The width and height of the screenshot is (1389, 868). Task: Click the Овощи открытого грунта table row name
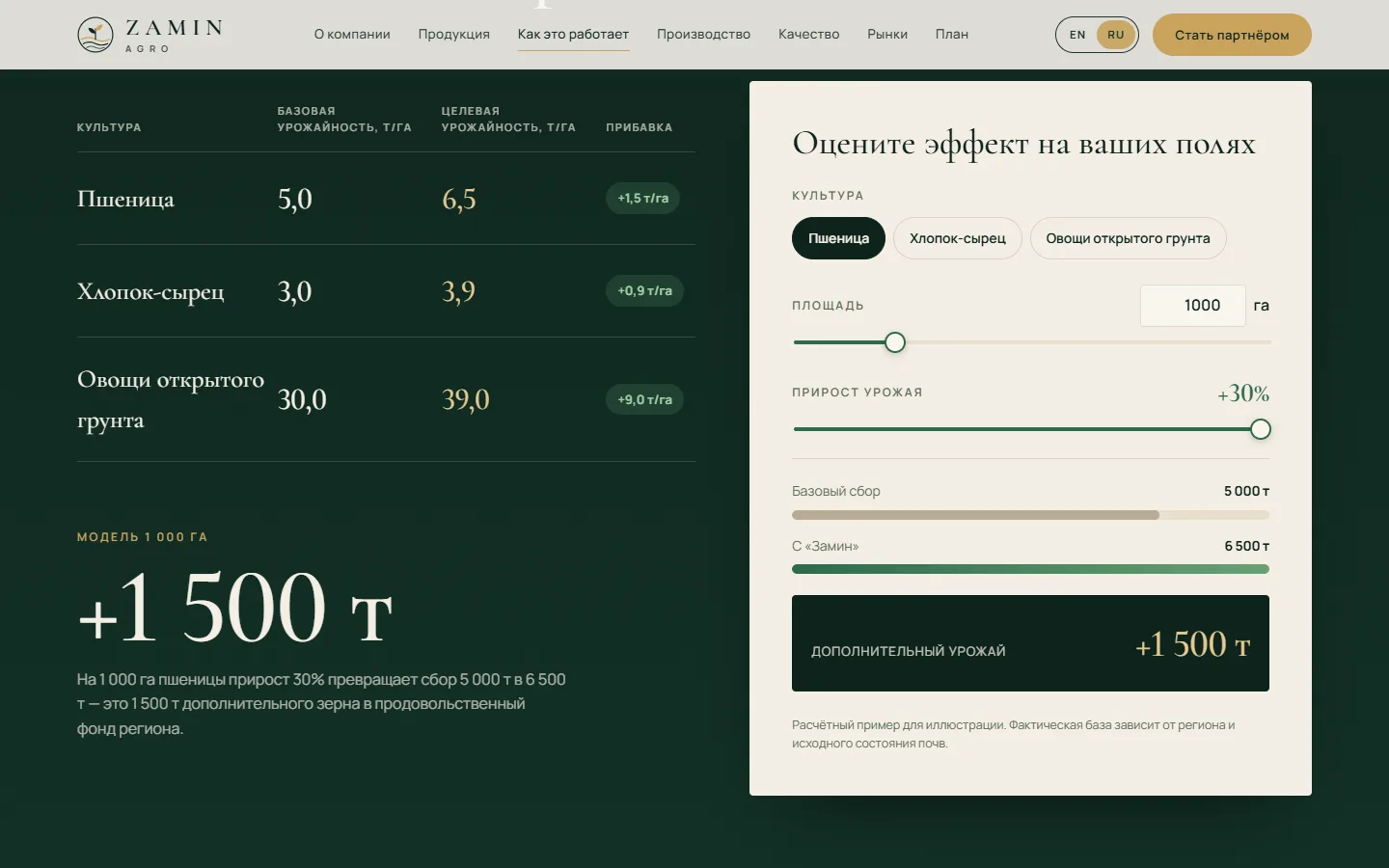tap(171, 399)
